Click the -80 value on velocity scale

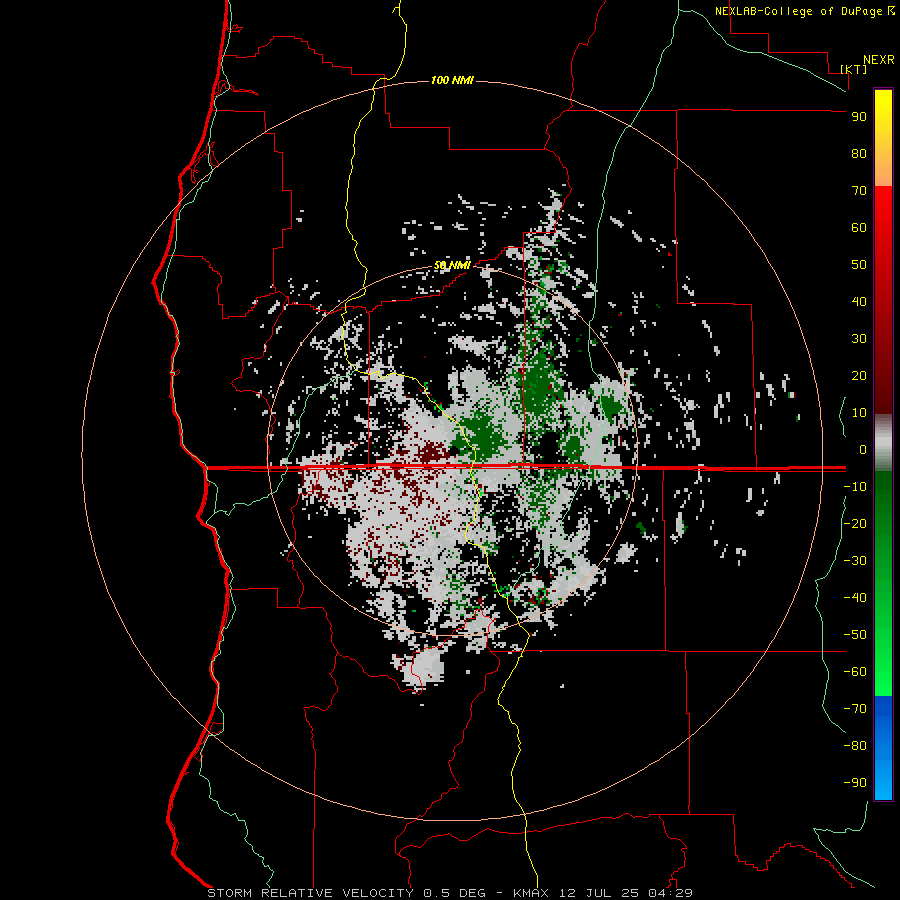[855, 746]
